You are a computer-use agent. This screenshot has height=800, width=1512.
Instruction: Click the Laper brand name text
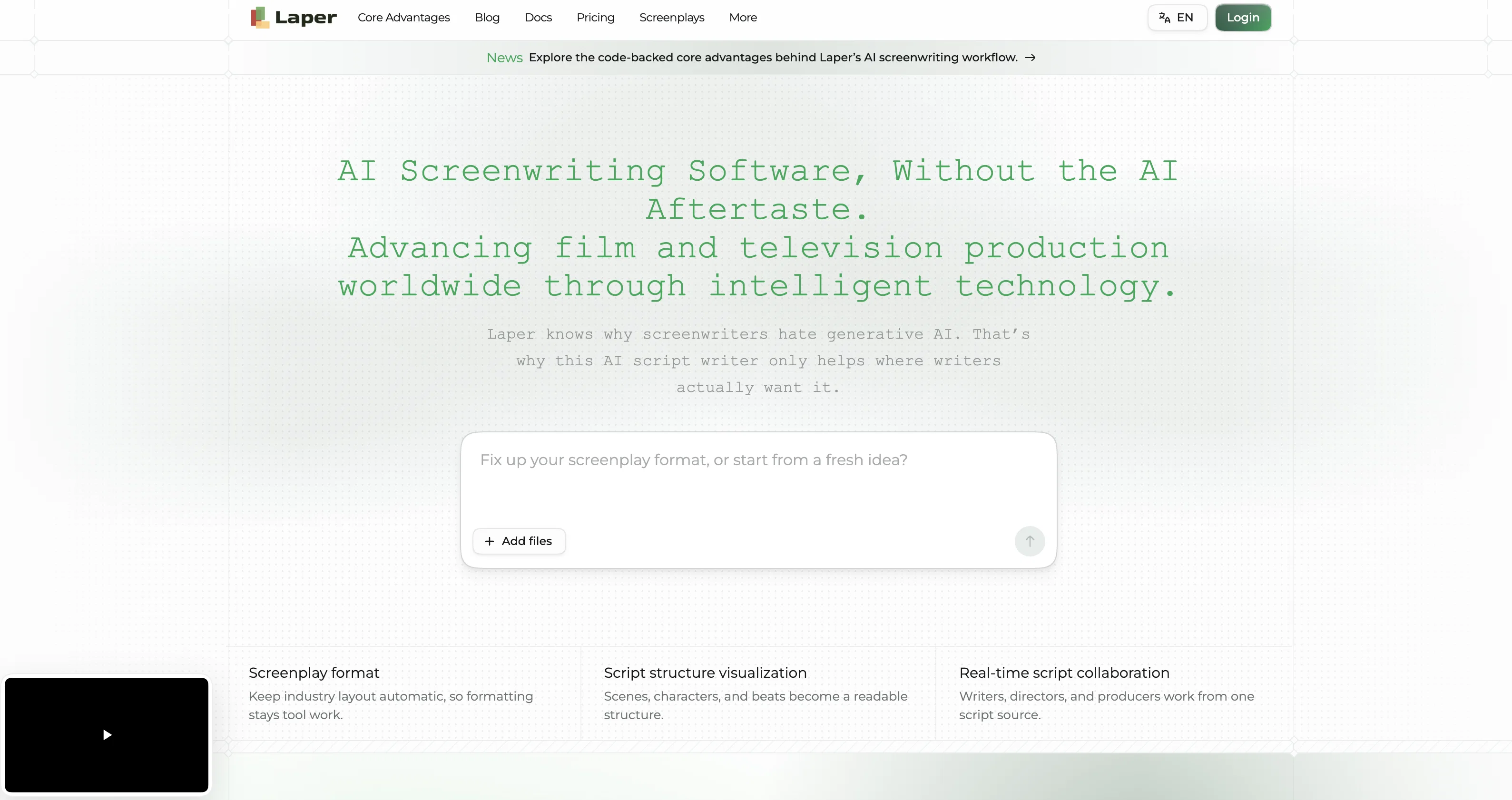[x=306, y=18]
